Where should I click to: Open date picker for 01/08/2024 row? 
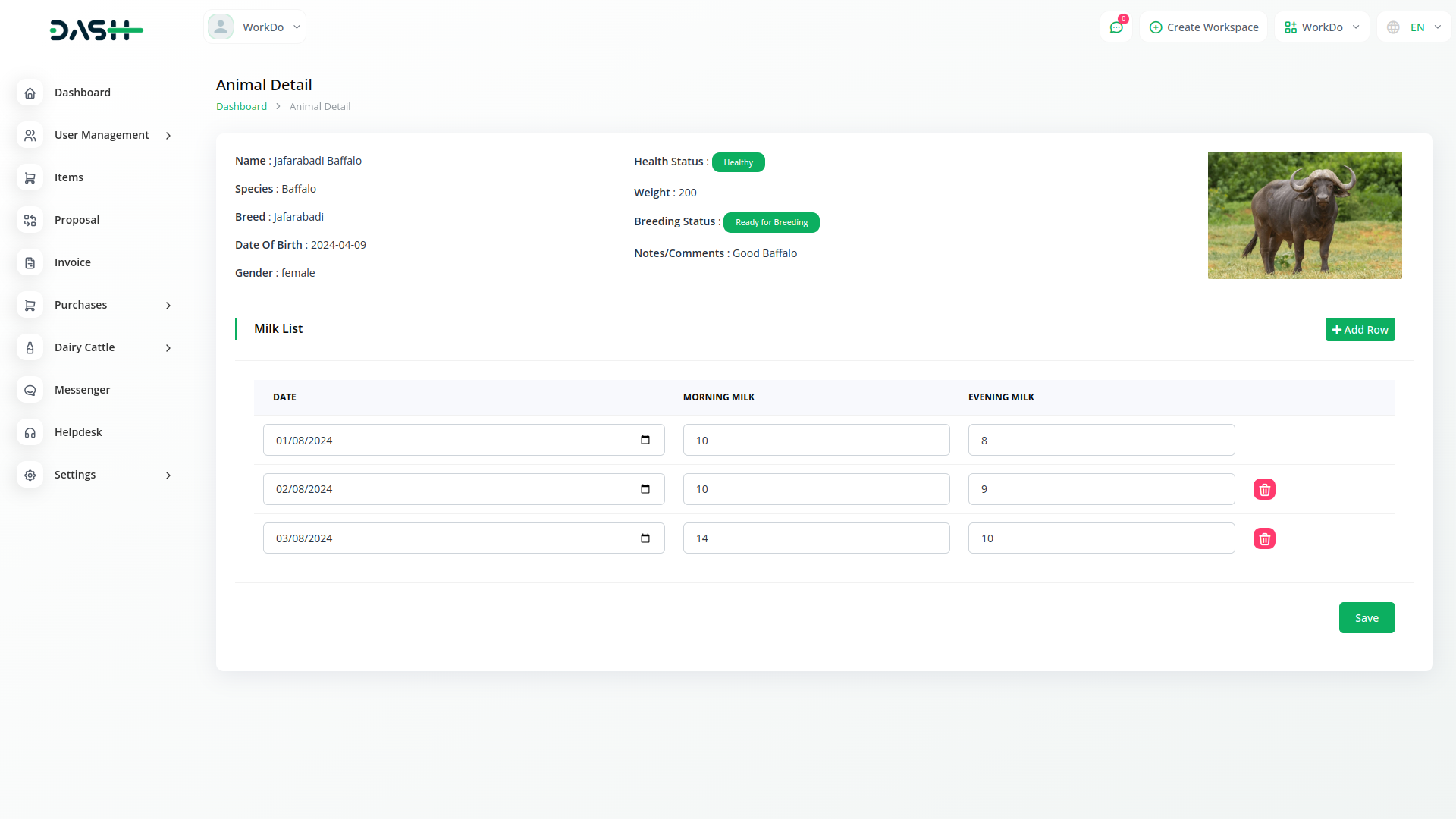click(x=645, y=440)
